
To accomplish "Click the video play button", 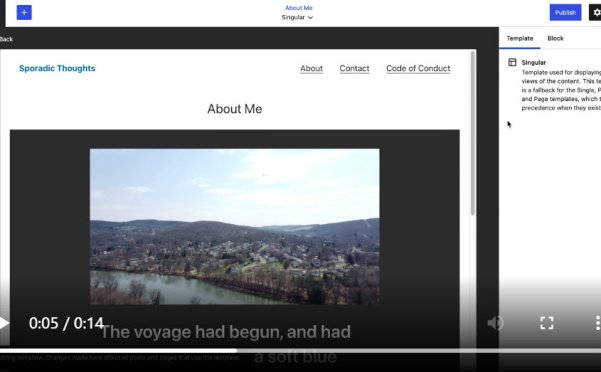I will click(x=4, y=323).
